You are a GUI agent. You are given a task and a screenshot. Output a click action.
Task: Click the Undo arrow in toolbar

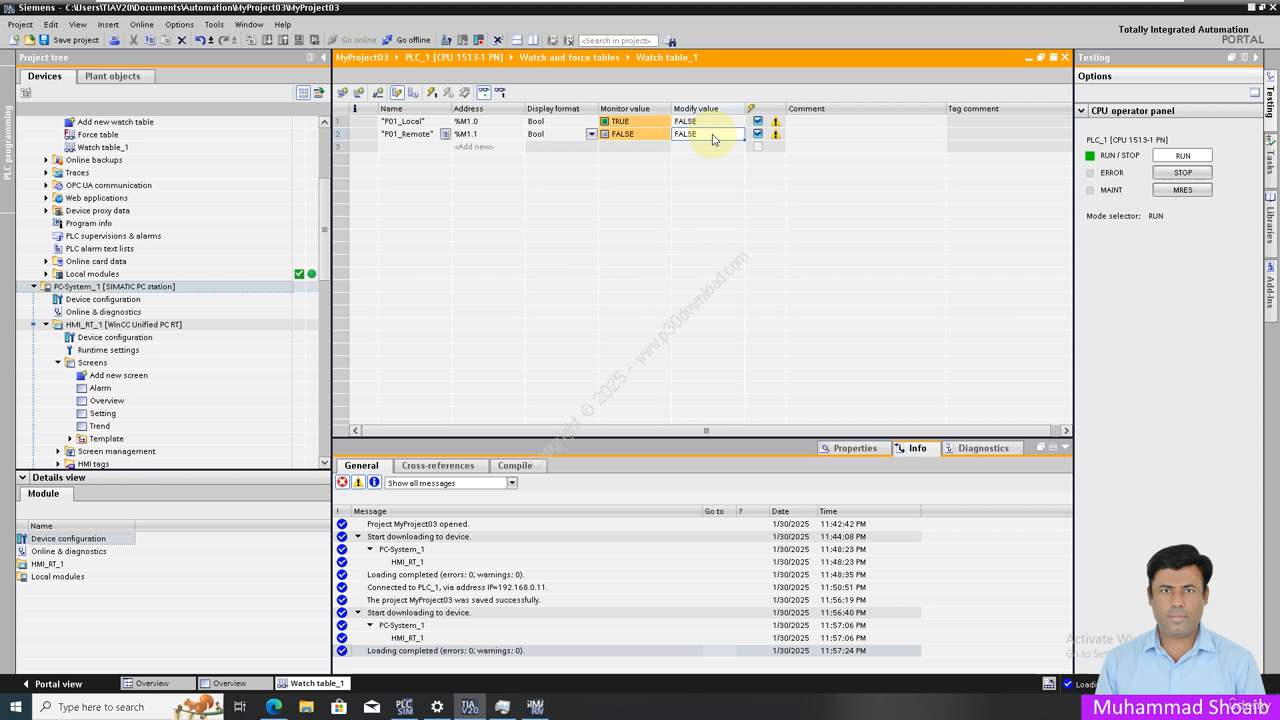pyautogui.click(x=200, y=40)
